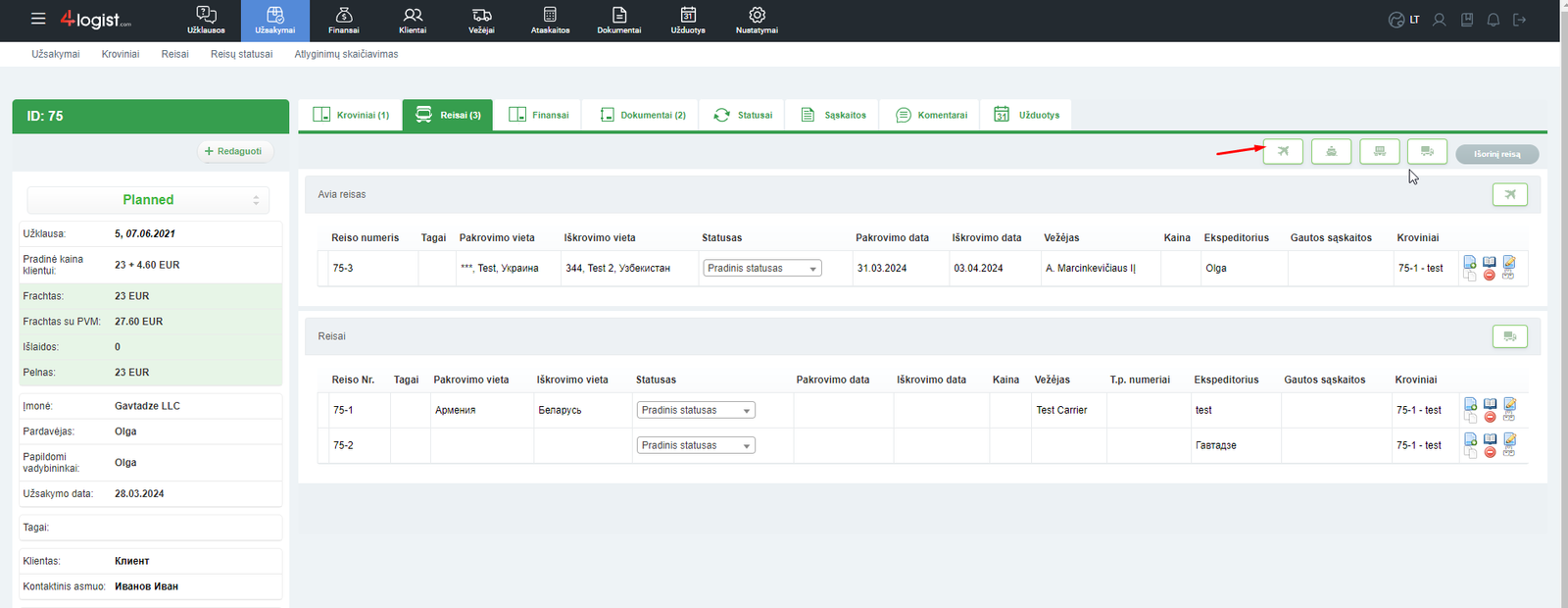Open the Atlyginimų skaičiavimas link
This screenshot has width=1568, height=608.
346,54
